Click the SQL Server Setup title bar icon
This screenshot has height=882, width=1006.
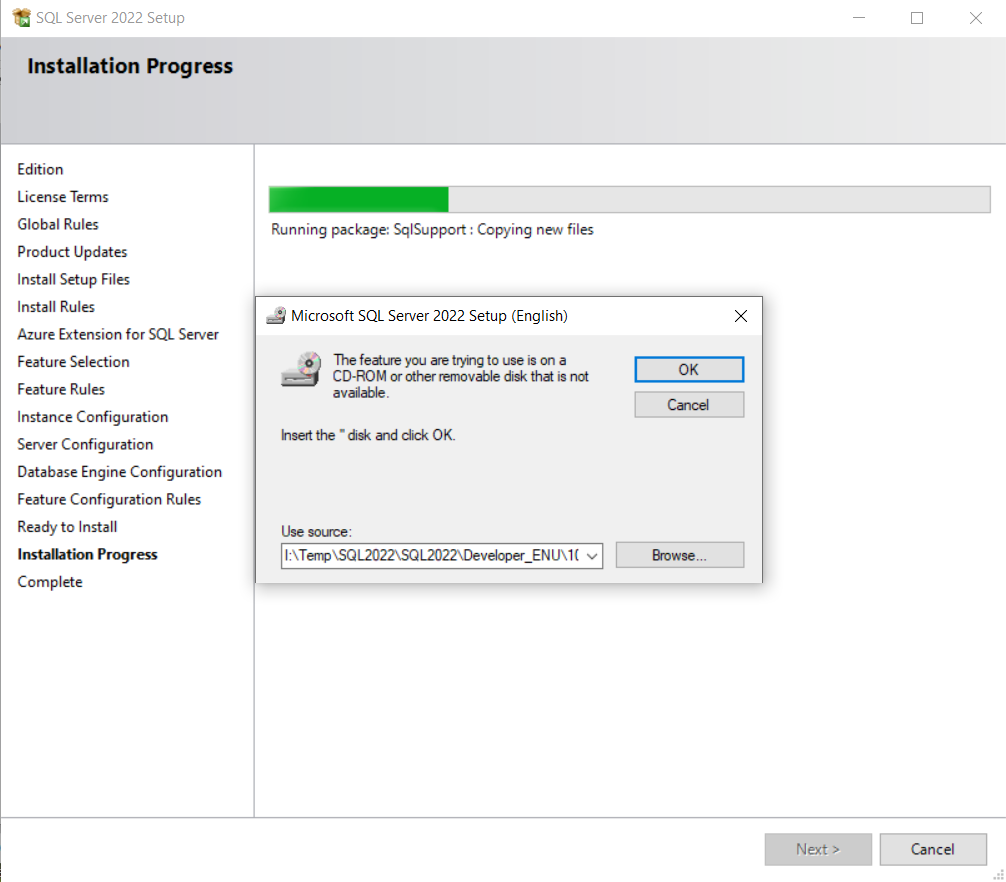click(x=21, y=18)
